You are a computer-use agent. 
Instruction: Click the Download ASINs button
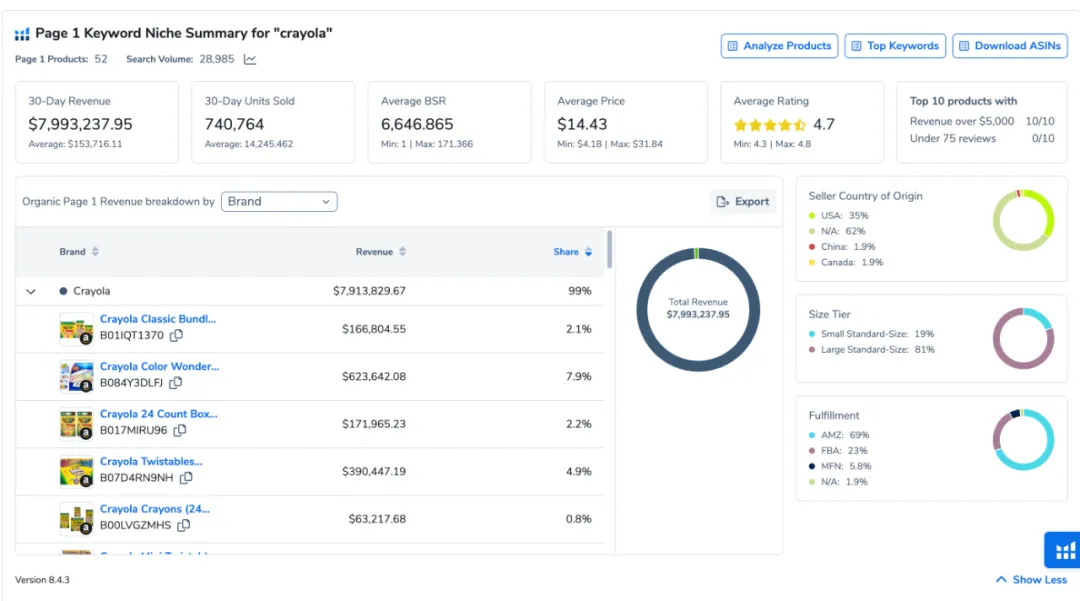tap(1010, 46)
